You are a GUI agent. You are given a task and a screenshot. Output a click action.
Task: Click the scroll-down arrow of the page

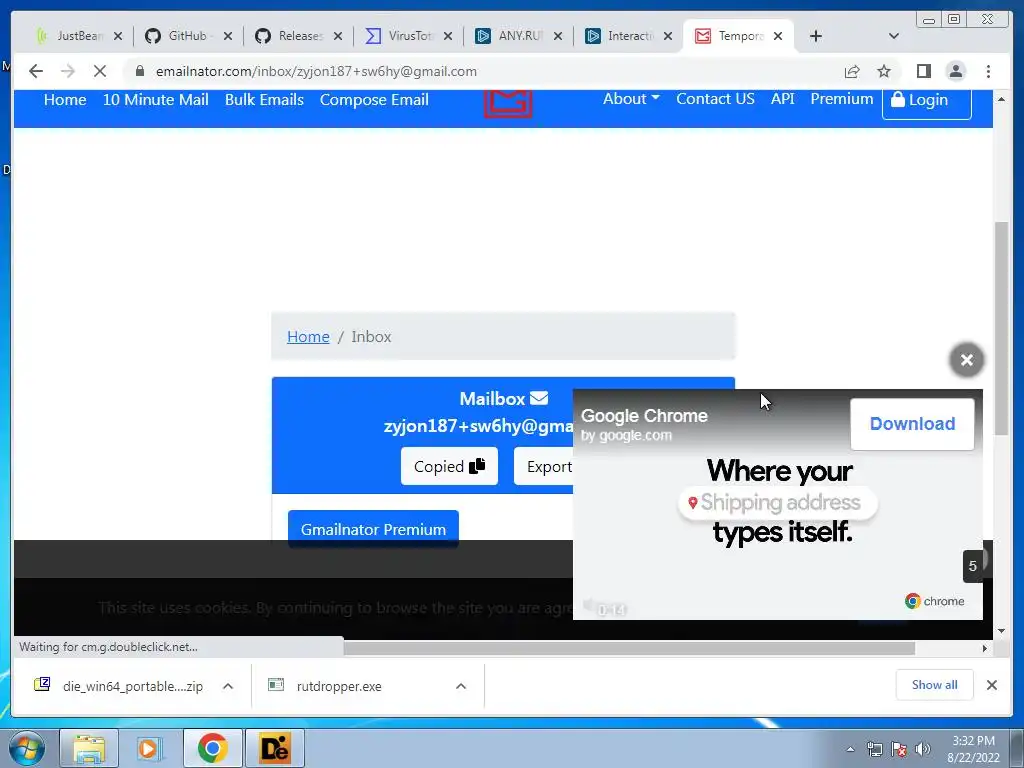[x=1001, y=631]
